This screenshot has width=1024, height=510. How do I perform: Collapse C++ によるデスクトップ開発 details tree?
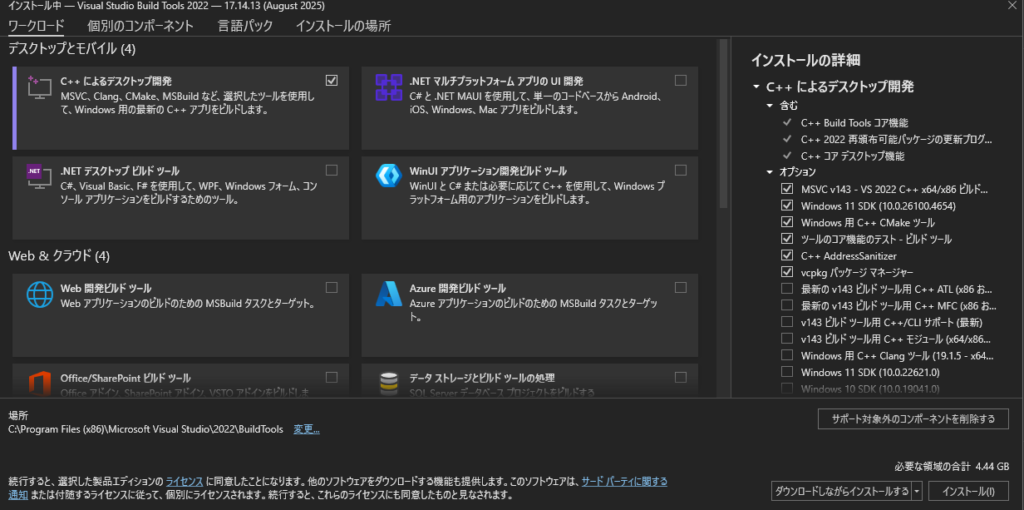pos(756,87)
